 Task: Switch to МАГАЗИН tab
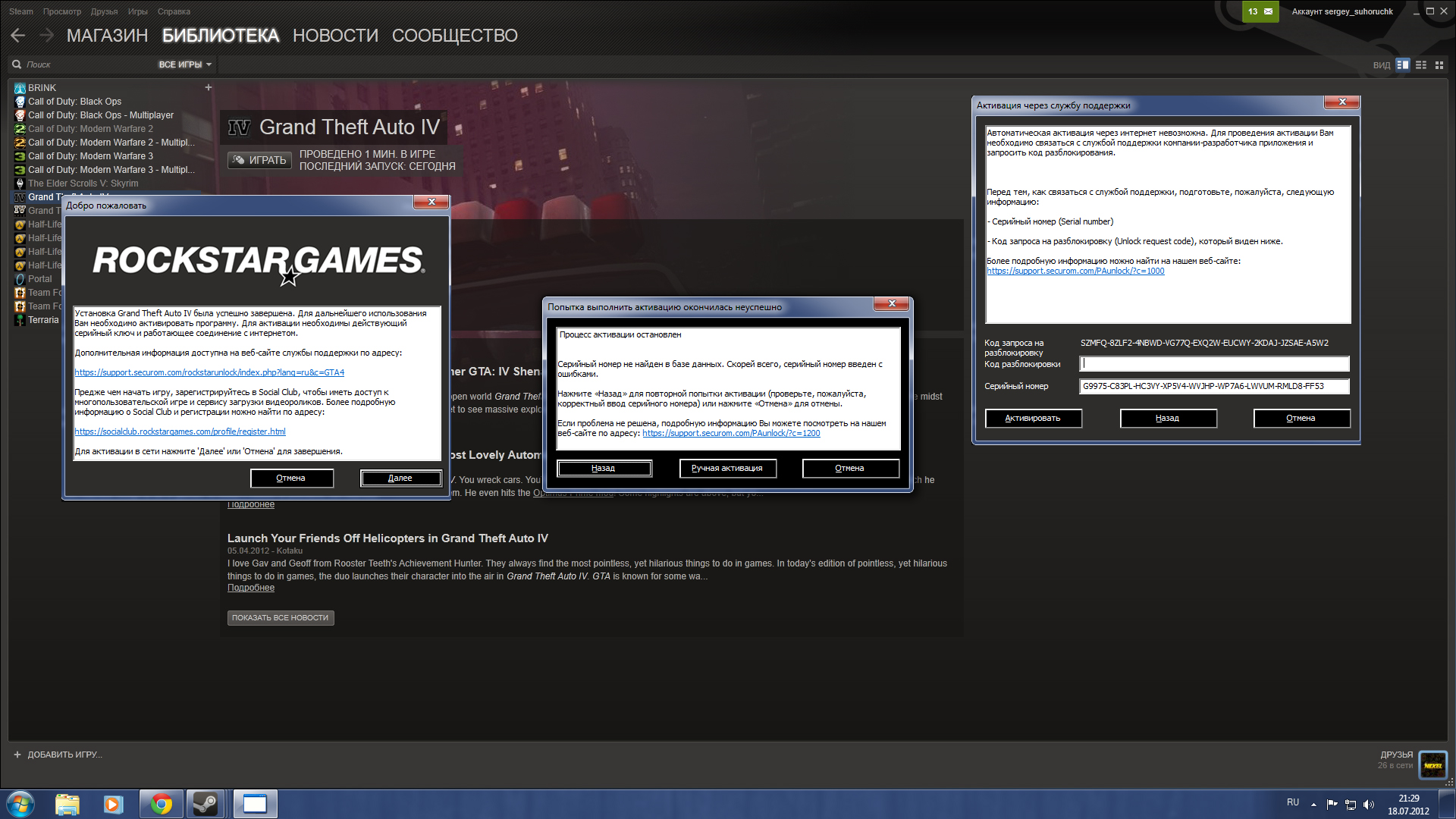click(107, 36)
